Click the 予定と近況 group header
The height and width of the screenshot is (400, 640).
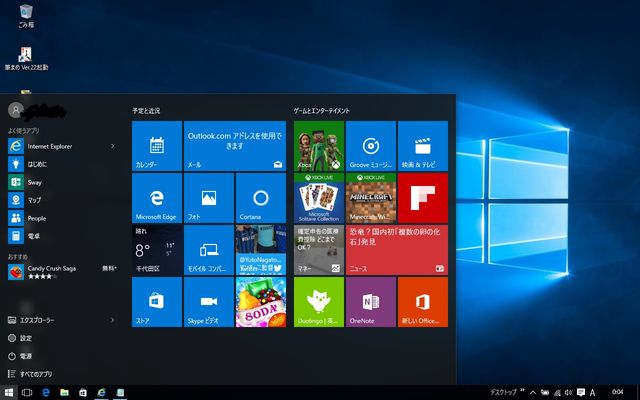(x=146, y=111)
